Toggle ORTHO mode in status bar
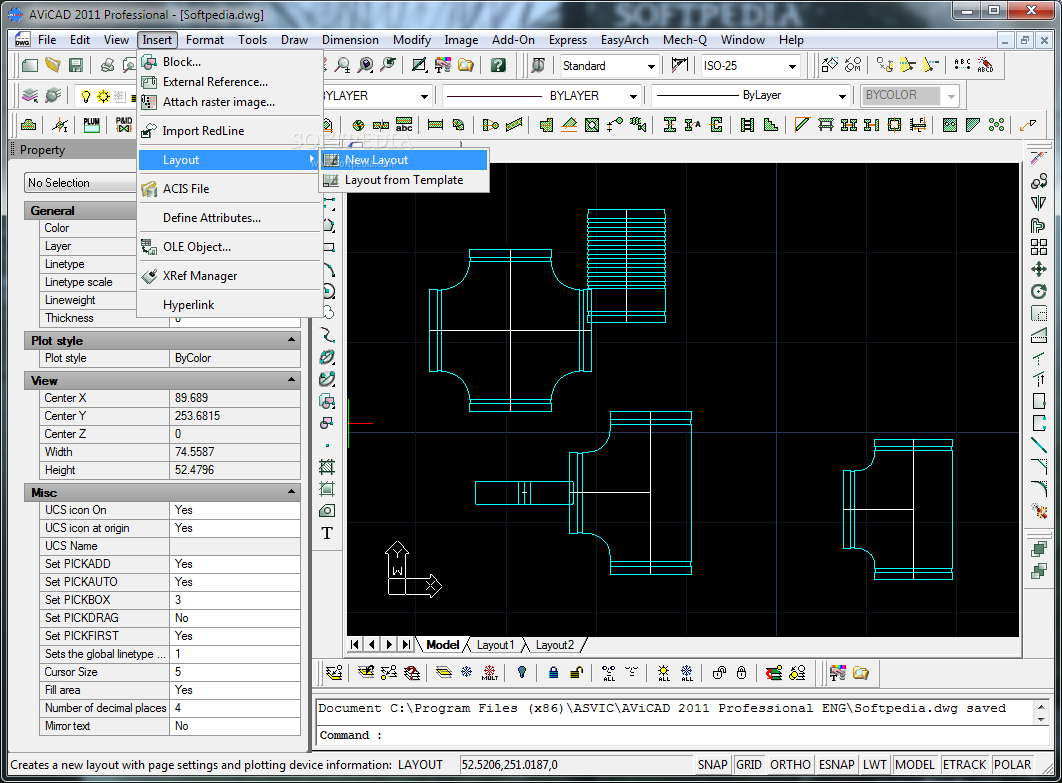Image resolution: width=1062 pixels, height=783 pixels. point(790,765)
